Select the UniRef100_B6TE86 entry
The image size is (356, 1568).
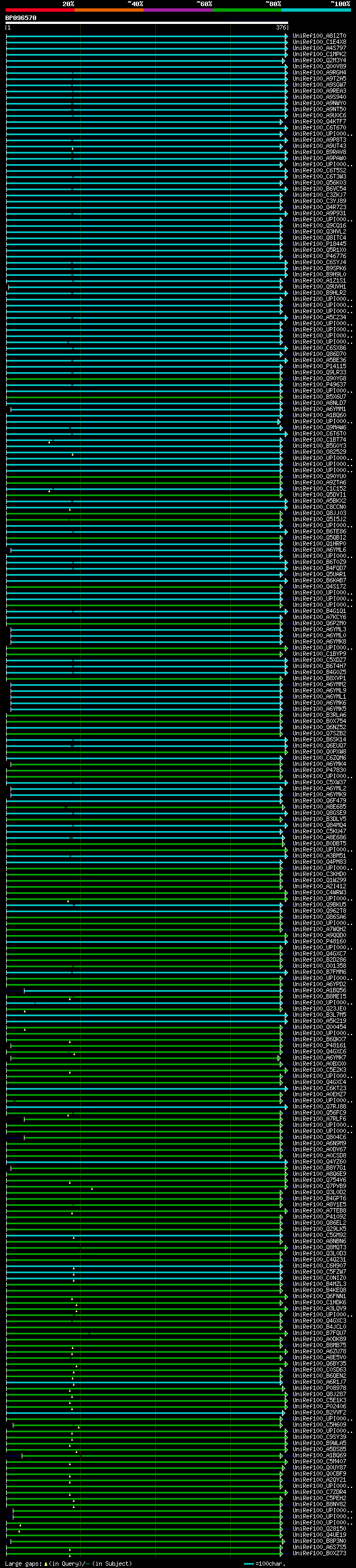319,531
